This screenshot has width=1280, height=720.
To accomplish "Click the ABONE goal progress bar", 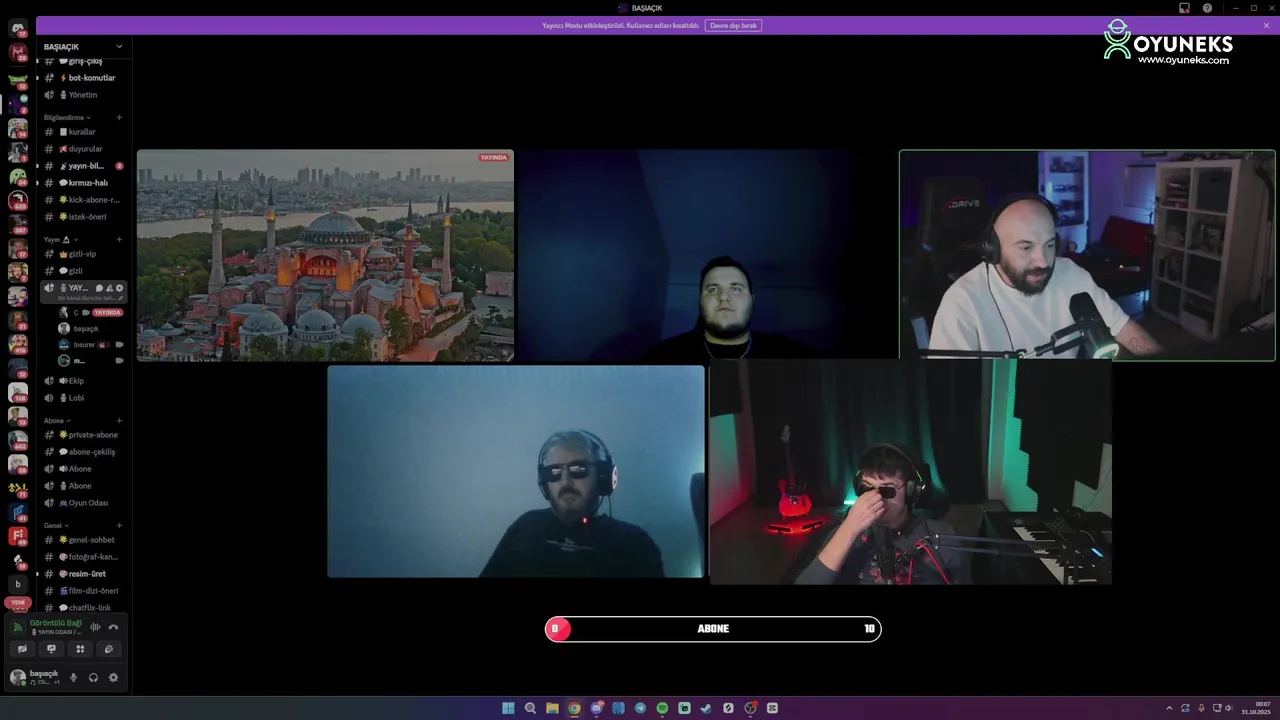I will tap(713, 628).
